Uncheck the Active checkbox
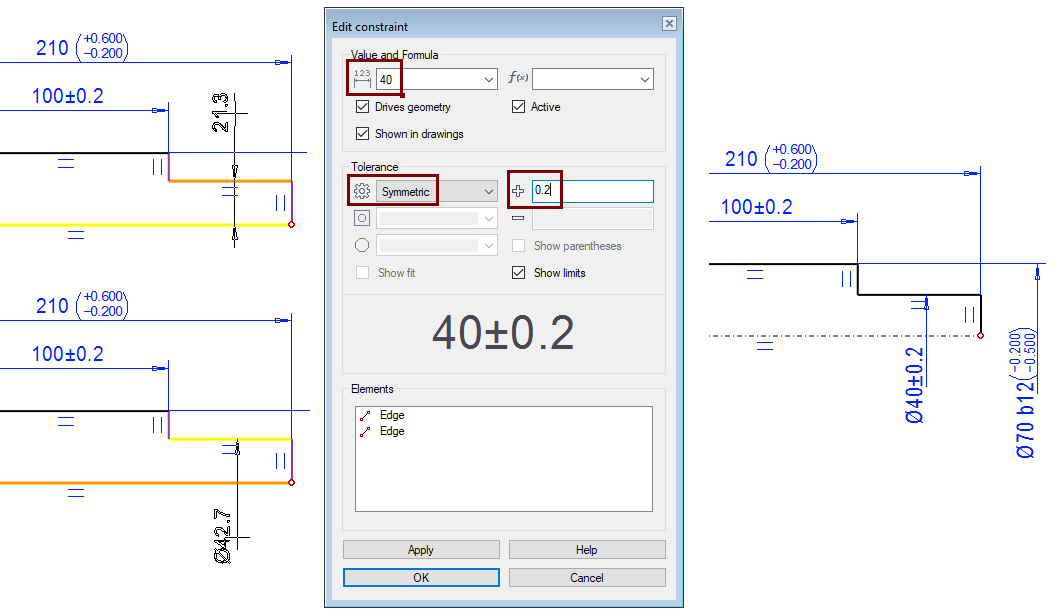Screen dimensions: 1061x613 click(518, 107)
